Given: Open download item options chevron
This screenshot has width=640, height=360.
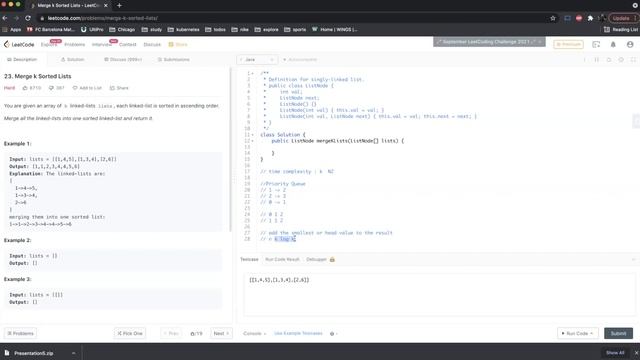Looking at the screenshot, I should click(73, 353).
